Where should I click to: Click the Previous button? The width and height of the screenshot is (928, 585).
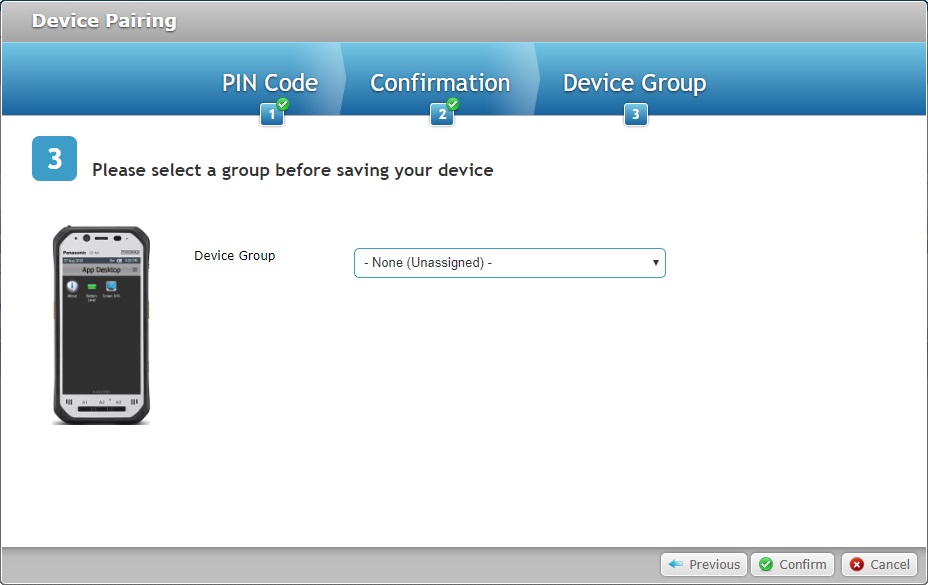[x=703, y=564]
